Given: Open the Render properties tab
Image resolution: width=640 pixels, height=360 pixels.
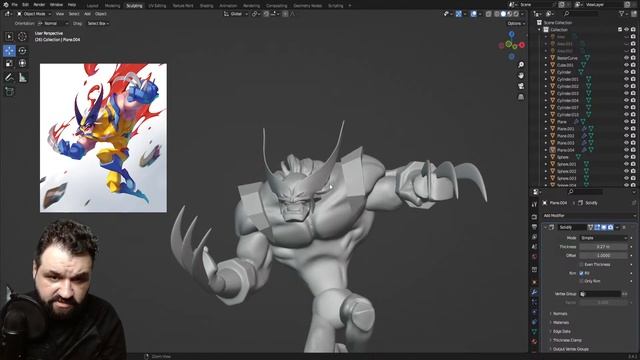Looking at the screenshot, I should click(534, 216).
